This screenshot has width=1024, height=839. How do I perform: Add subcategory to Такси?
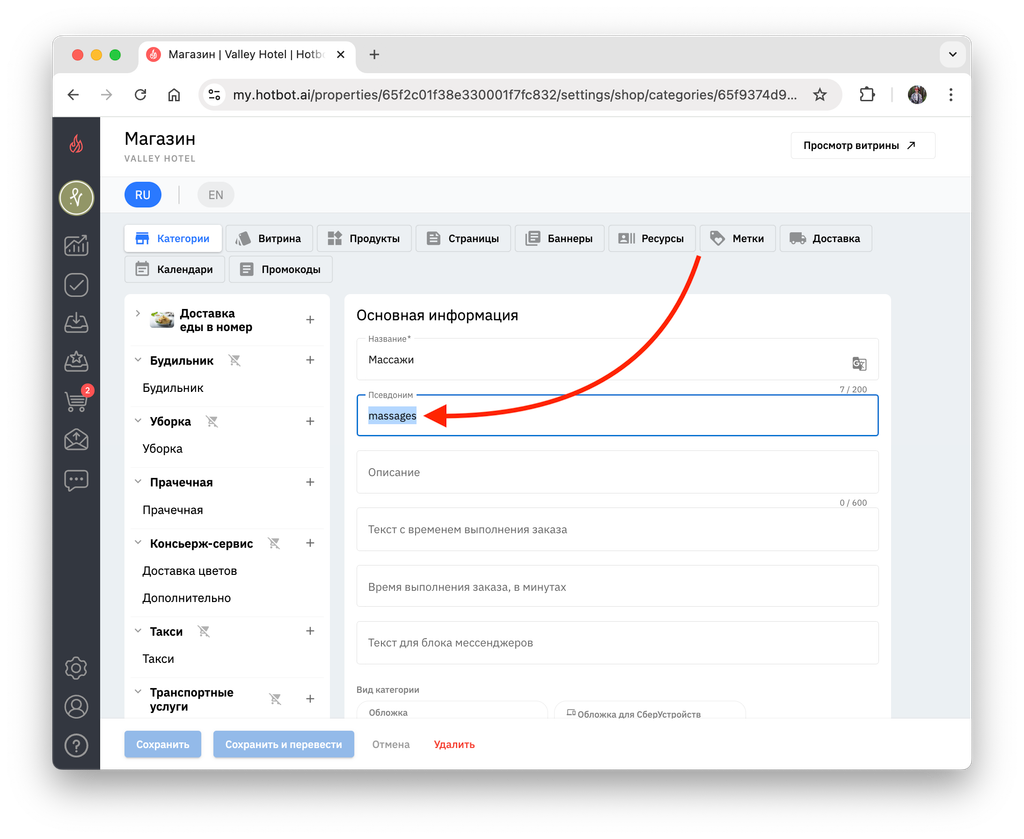point(310,631)
